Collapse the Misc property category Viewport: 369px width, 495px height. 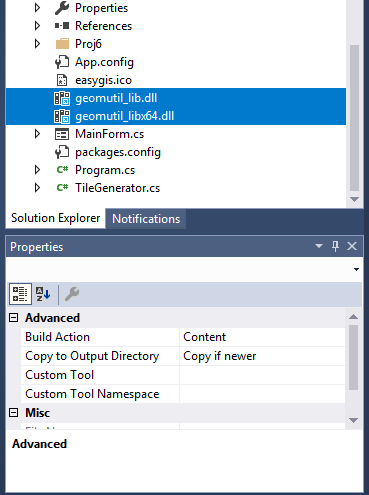pyautogui.click(x=14, y=413)
